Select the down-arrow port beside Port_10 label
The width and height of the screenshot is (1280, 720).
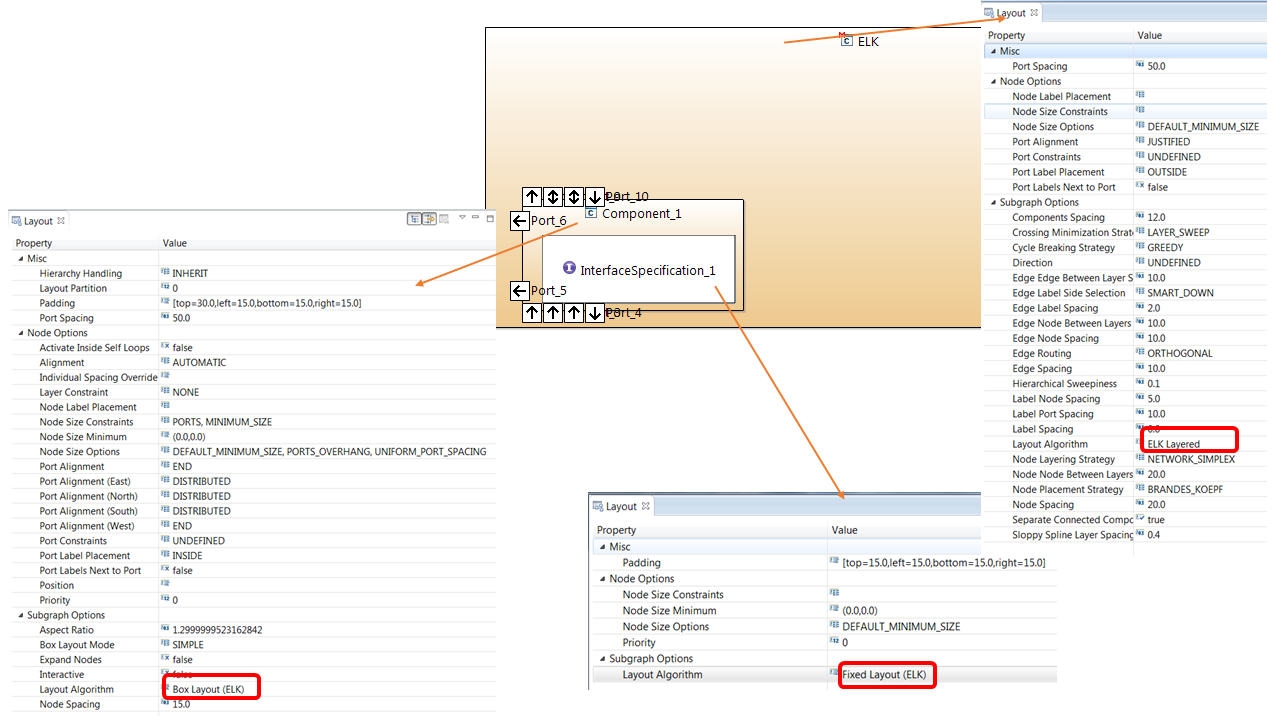[x=595, y=197]
